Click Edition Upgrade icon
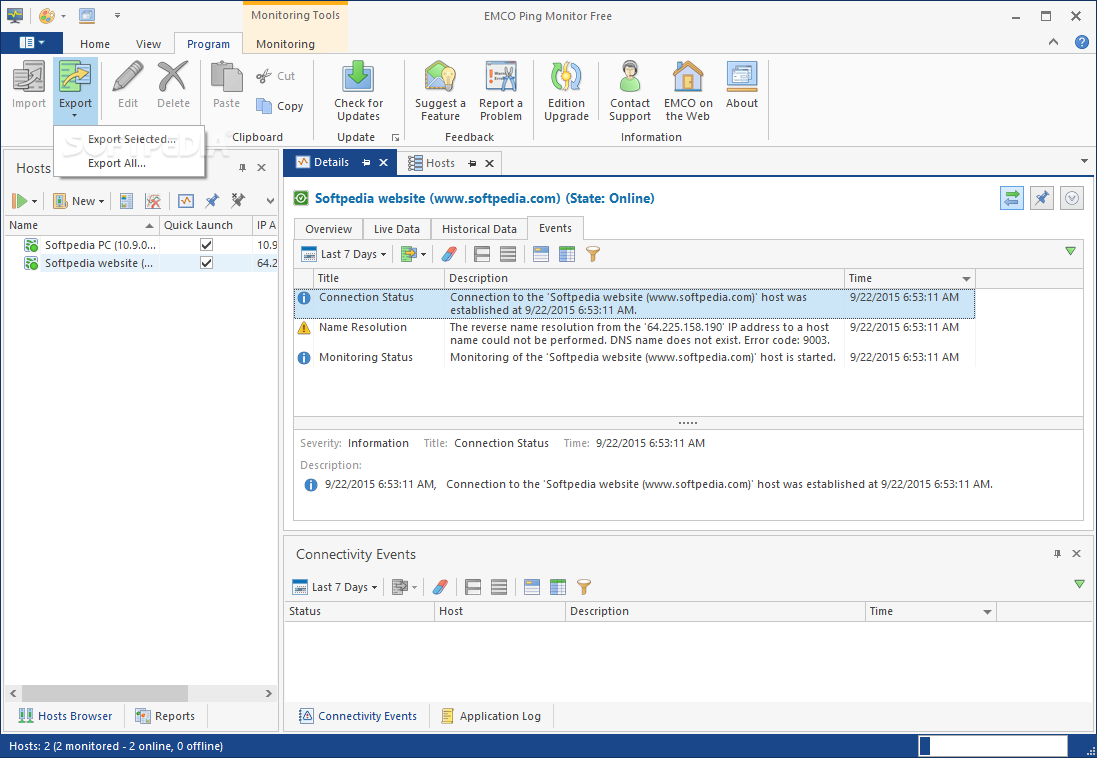 pyautogui.click(x=567, y=77)
